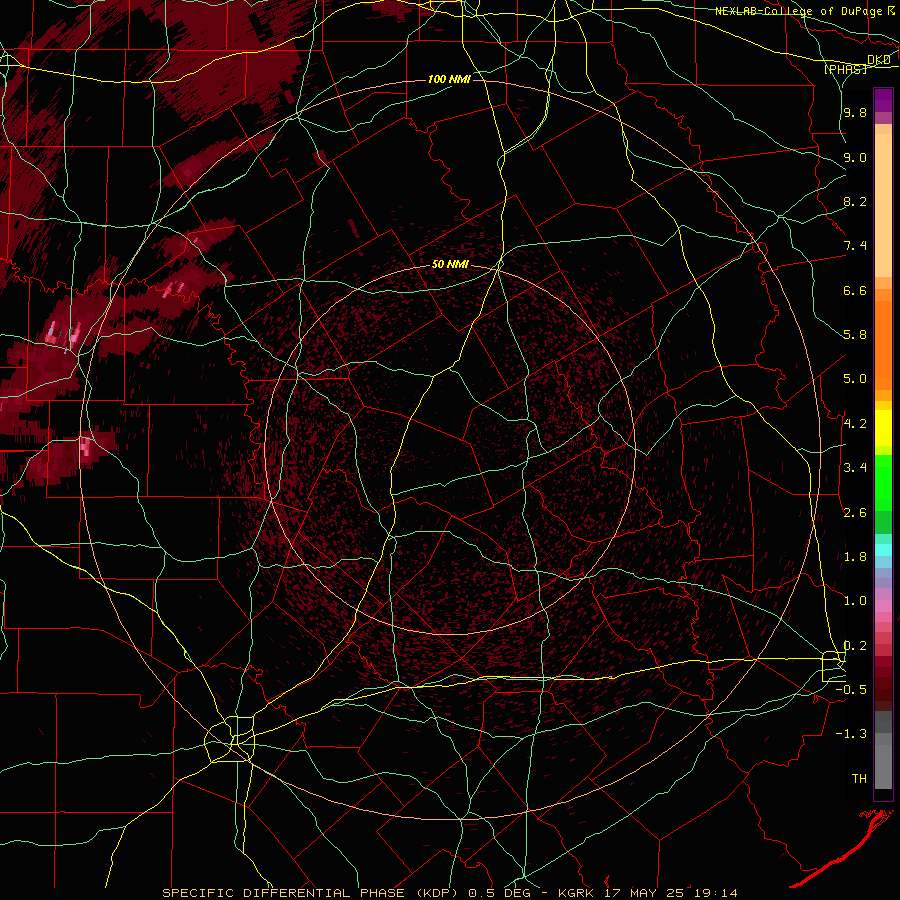
Task: Click the 2.6 color scale value
Action: click(x=855, y=513)
